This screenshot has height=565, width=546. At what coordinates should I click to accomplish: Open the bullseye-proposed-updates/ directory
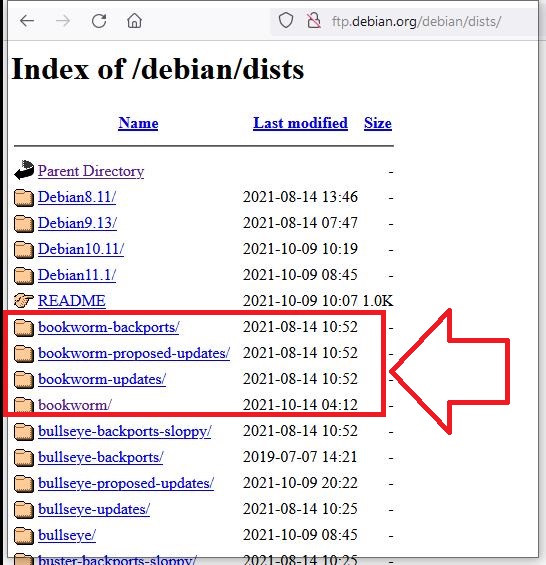(x=126, y=483)
